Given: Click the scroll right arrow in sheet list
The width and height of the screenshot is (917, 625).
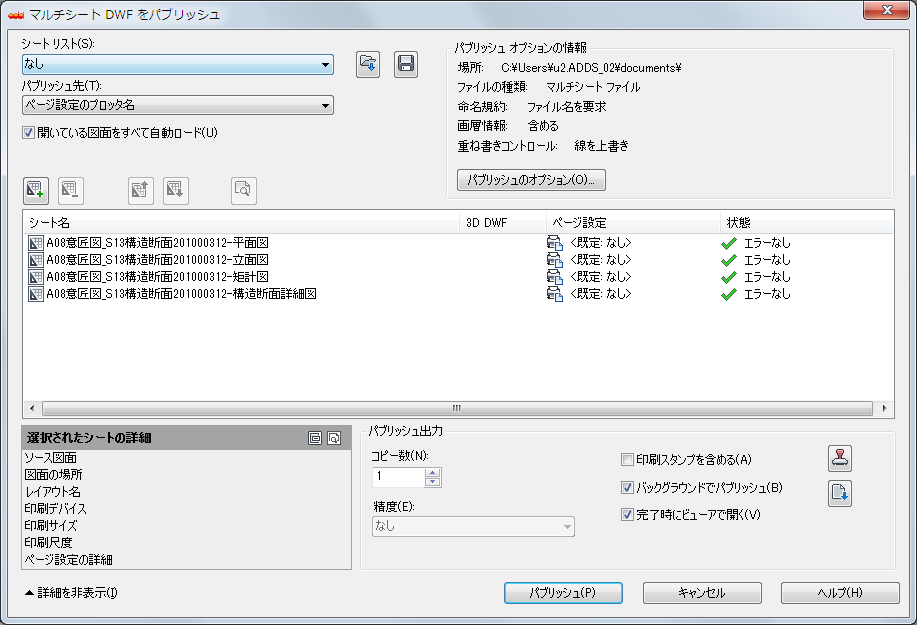Looking at the screenshot, I should point(884,408).
